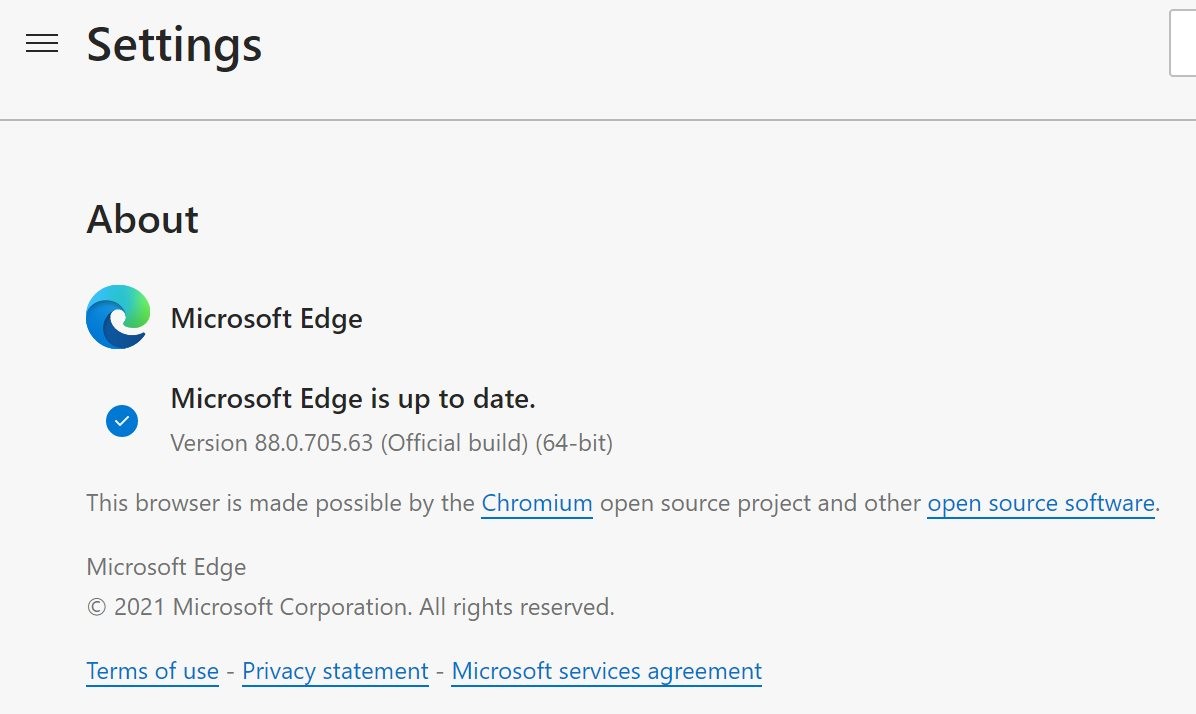Open the Settings hamburger menu
Image resolution: width=1196 pixels, height=714 pixels.
click(42, 43)
